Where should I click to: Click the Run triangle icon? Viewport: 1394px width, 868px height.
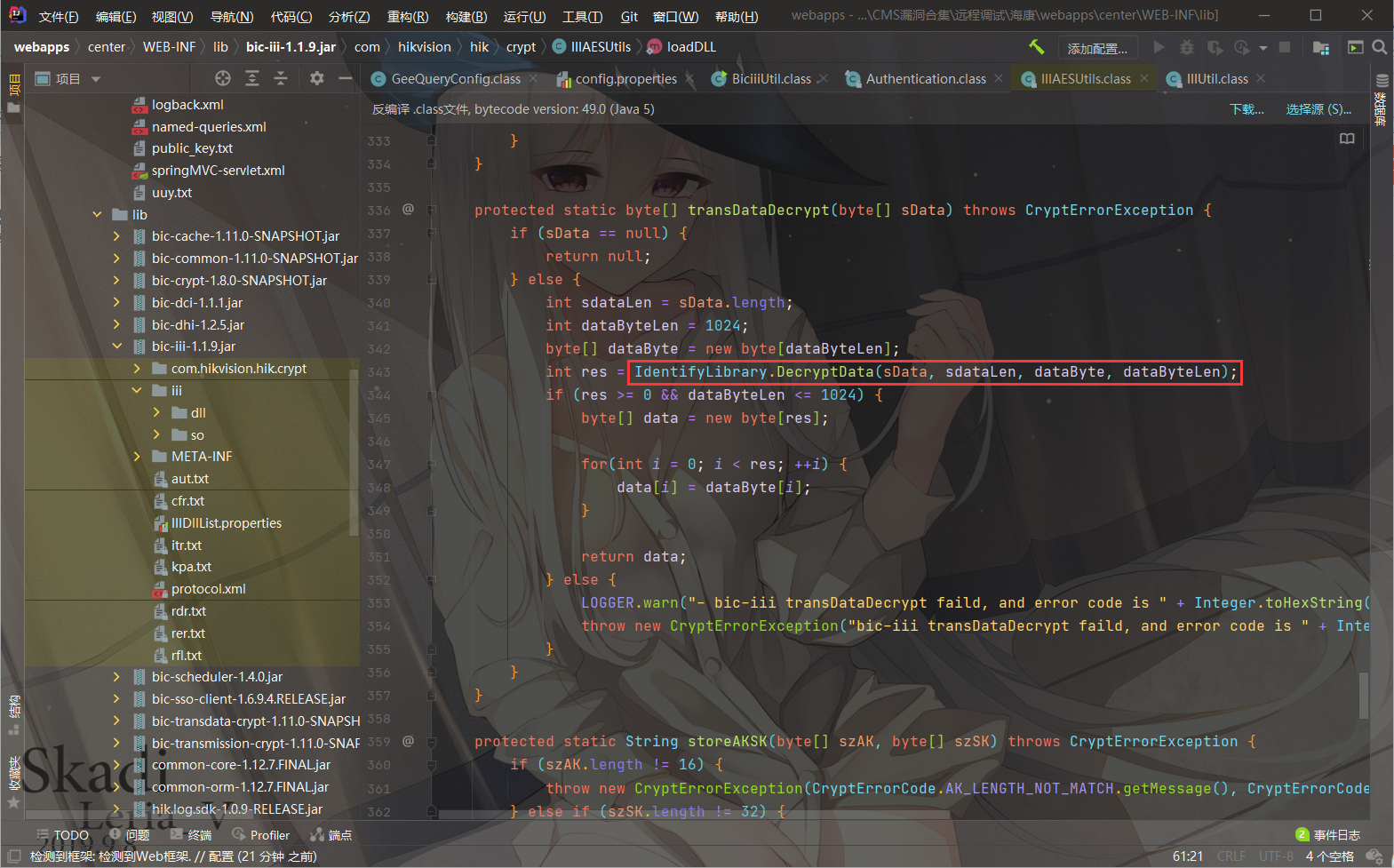(1159, 47)
